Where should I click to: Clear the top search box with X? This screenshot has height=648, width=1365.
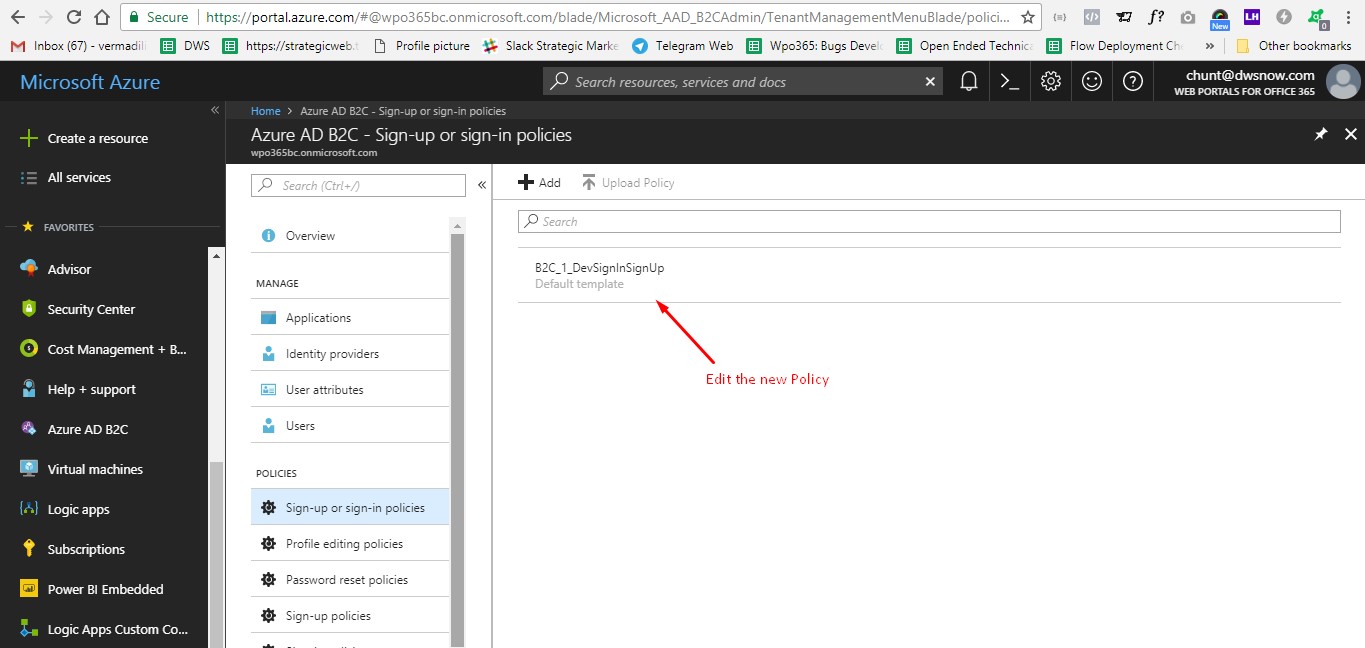click(x=930, y=82)
